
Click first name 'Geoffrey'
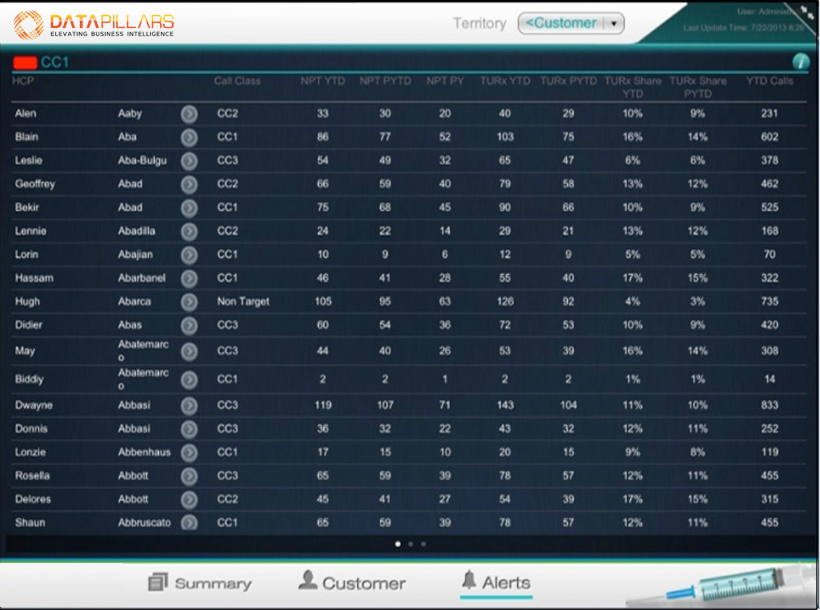click(35, 184)
